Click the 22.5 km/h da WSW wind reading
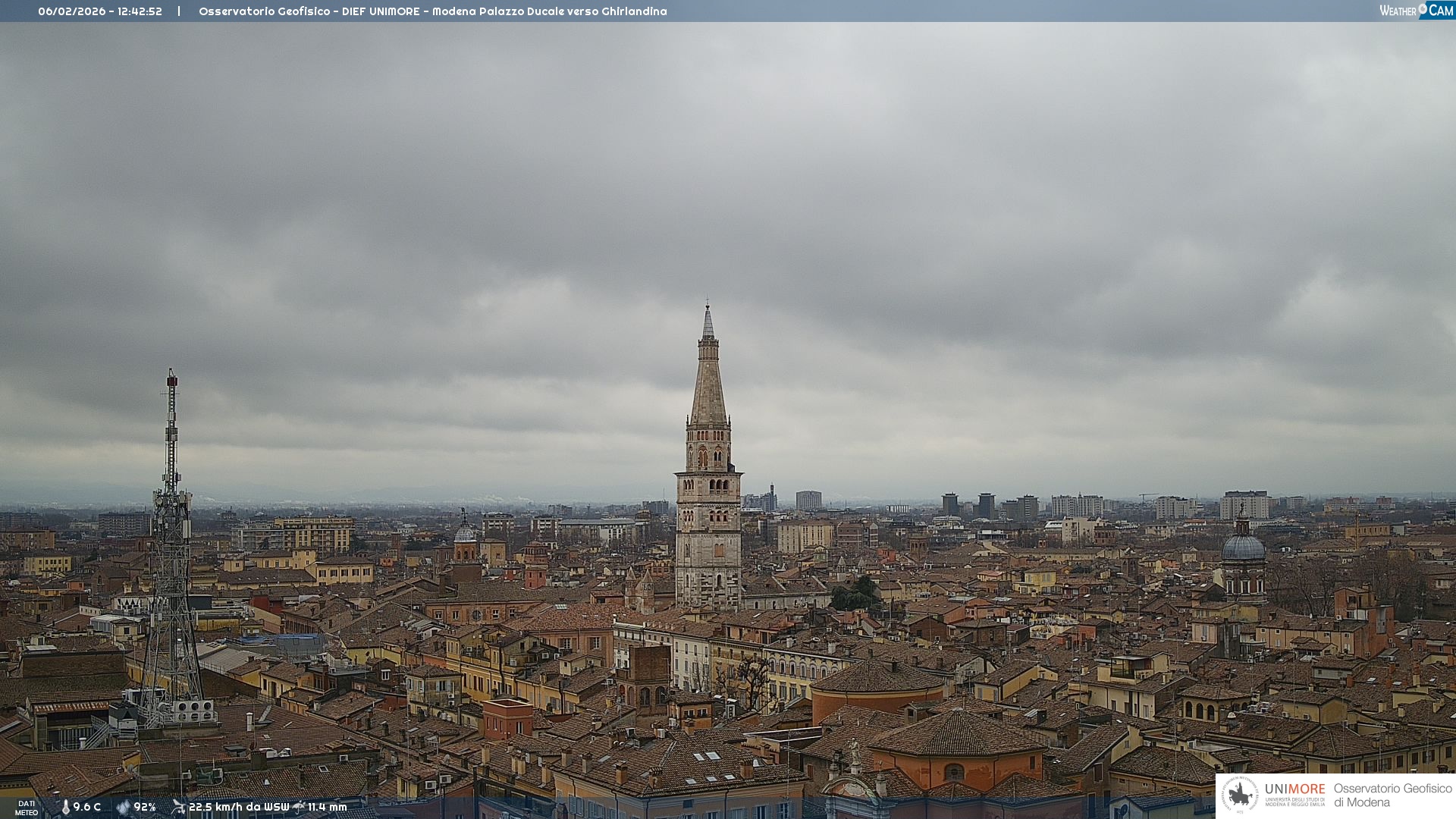 pos(239,807)
